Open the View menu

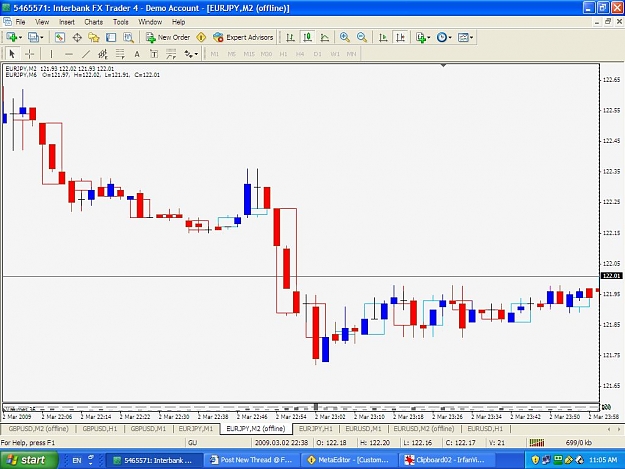pos(42,22)
